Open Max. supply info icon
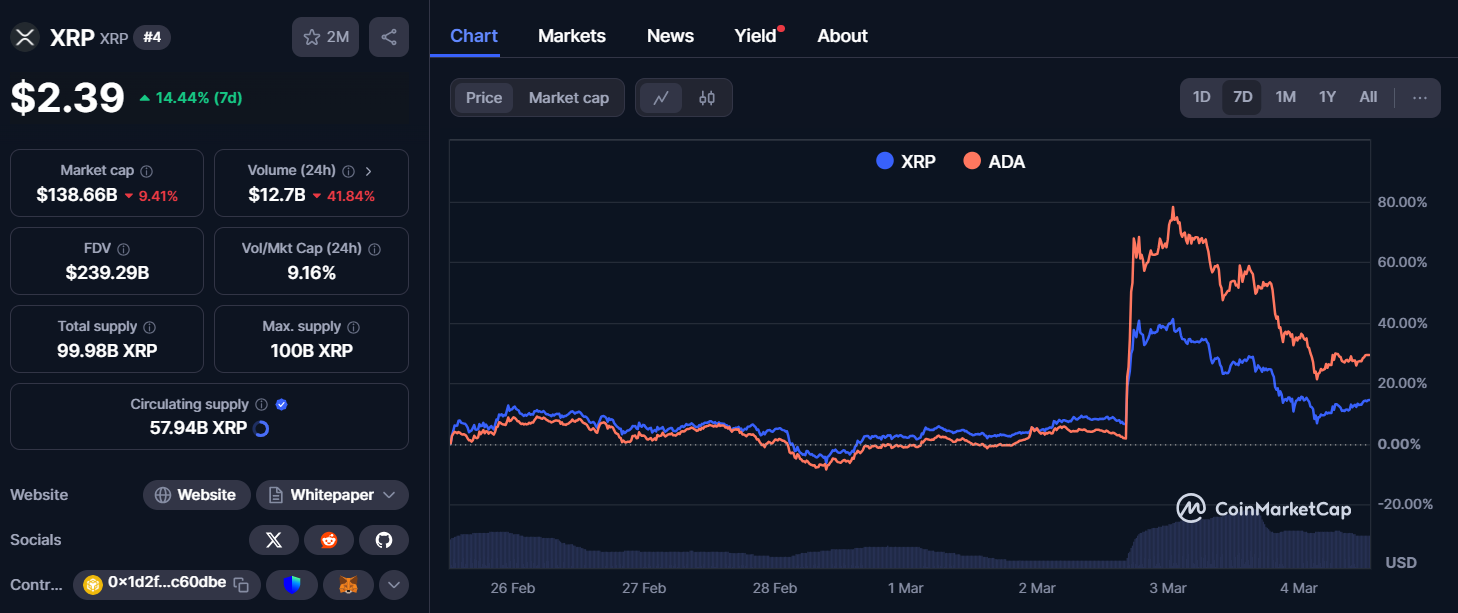The width and height of the screenshot is (1458, 613). coord(354,327)
